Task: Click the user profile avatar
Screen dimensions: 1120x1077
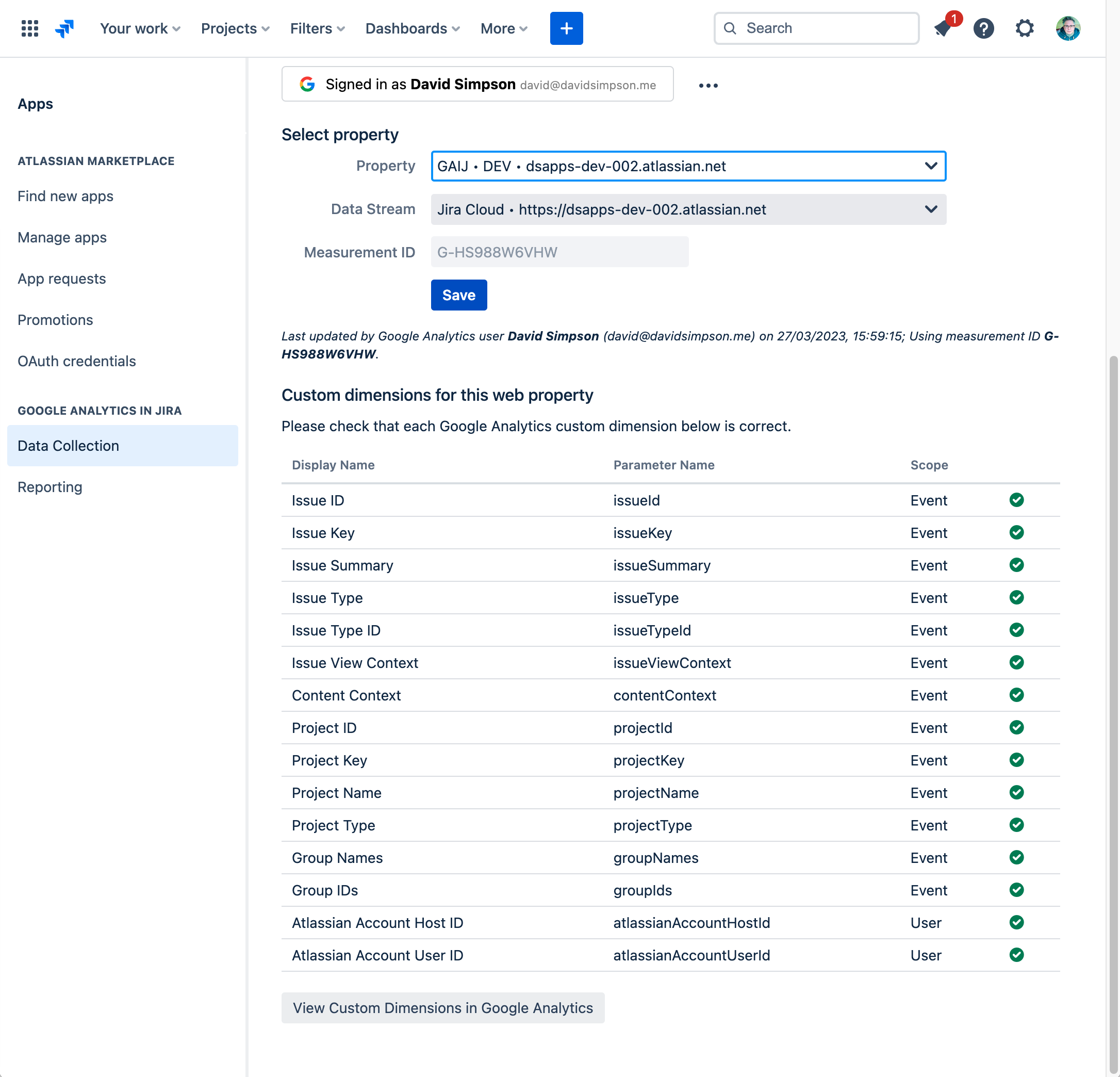Action: (1067, 28)
